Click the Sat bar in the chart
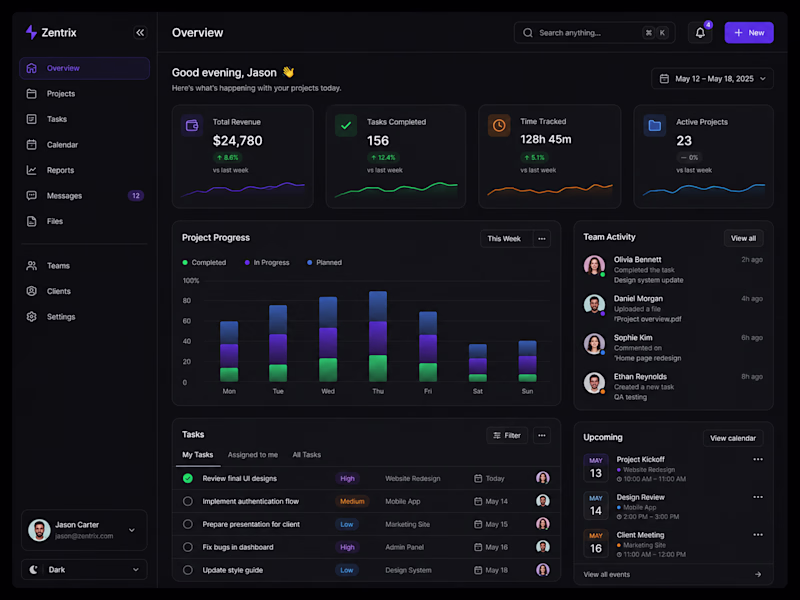The width and height of the screenshot is (800, 600). point(478,363)
